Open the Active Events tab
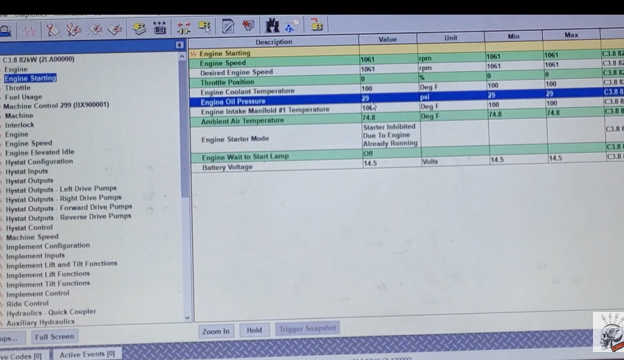Image resolution: width=624 pixels, height=360 pixels. 87,354
